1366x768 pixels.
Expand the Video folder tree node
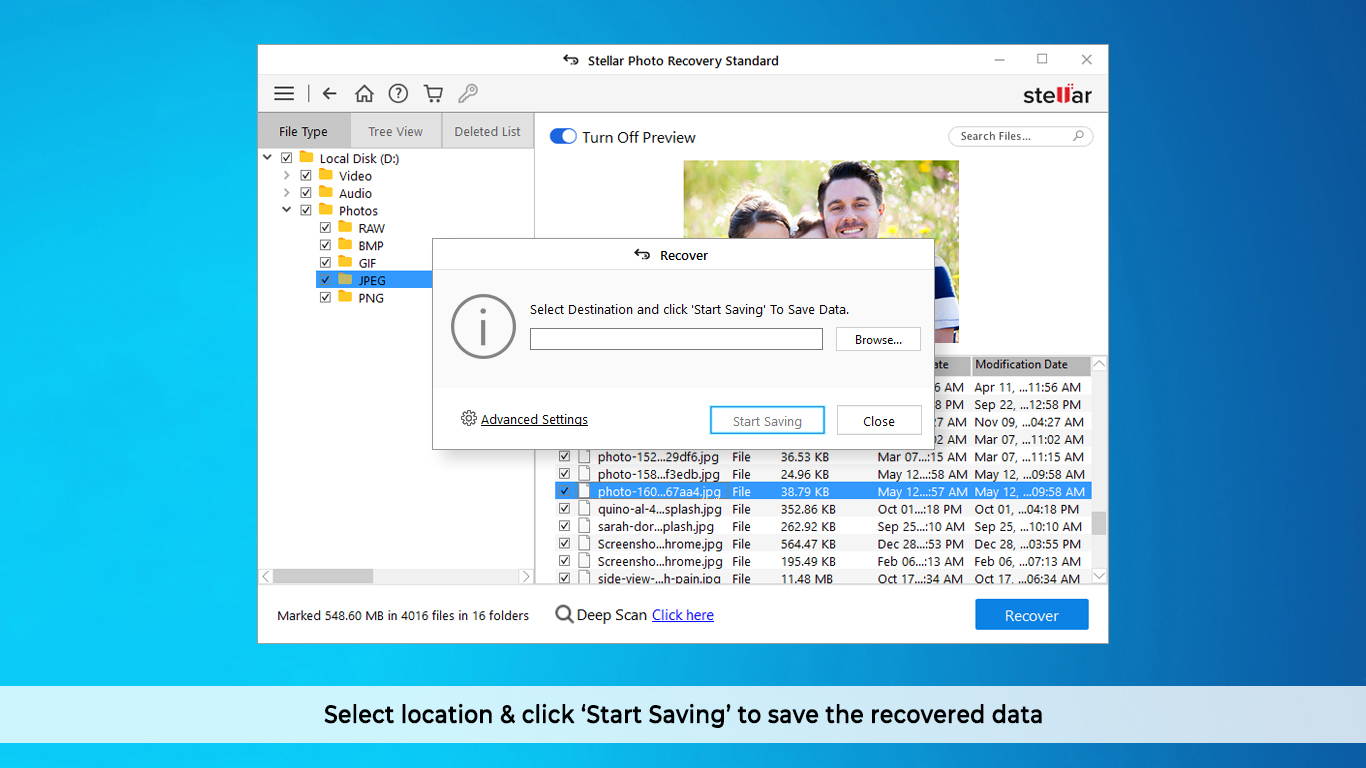[x=287, y=176]
